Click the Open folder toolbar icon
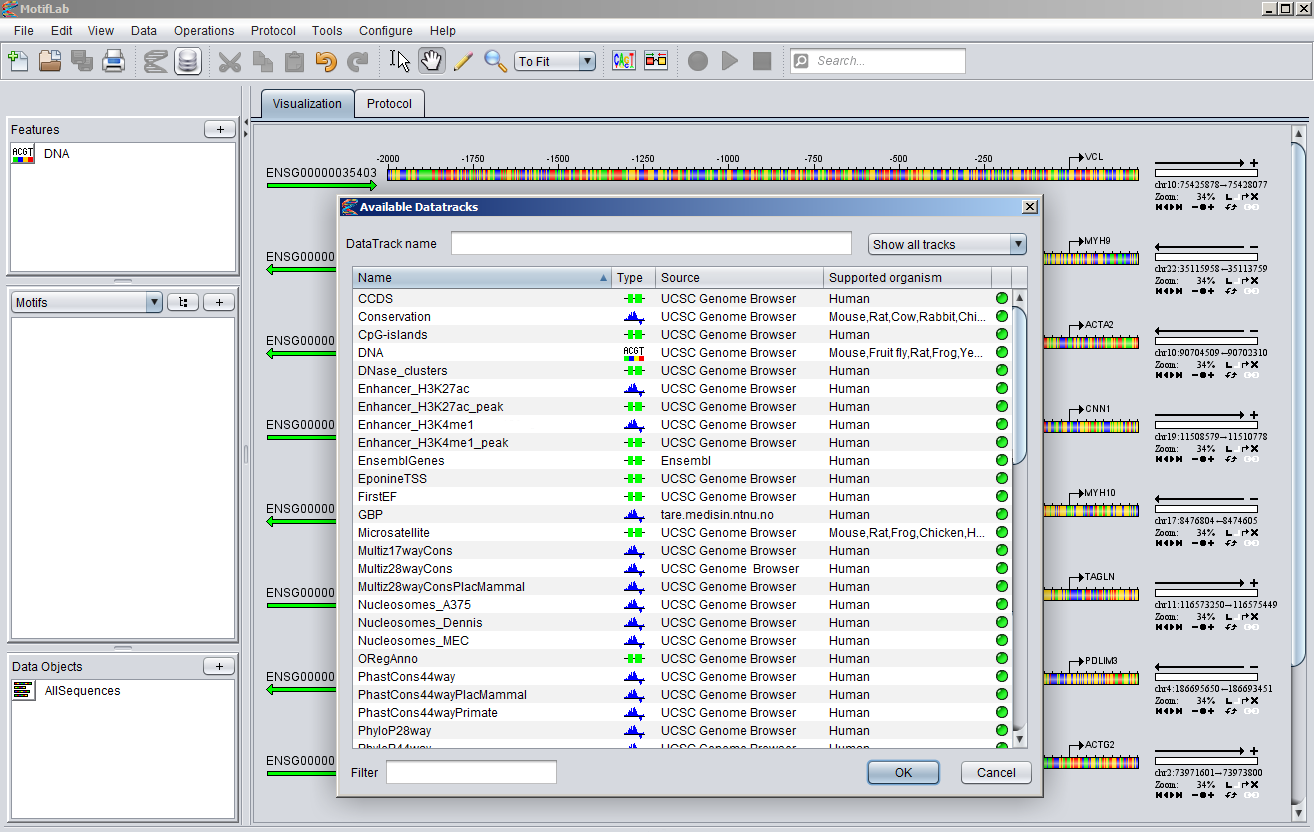1314x832 pixels. pos(50,61)
